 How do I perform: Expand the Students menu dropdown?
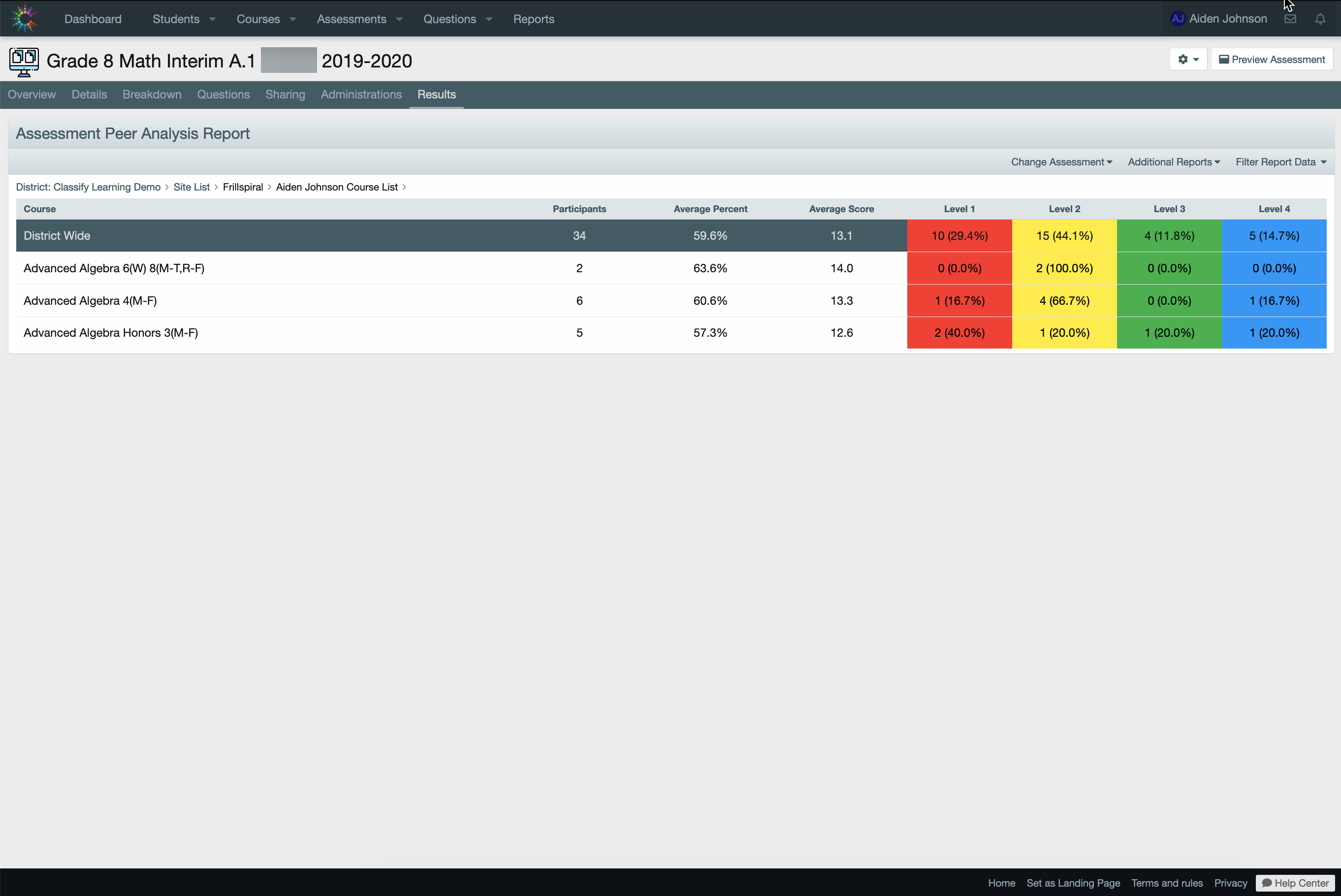click(x=184, y=19)
